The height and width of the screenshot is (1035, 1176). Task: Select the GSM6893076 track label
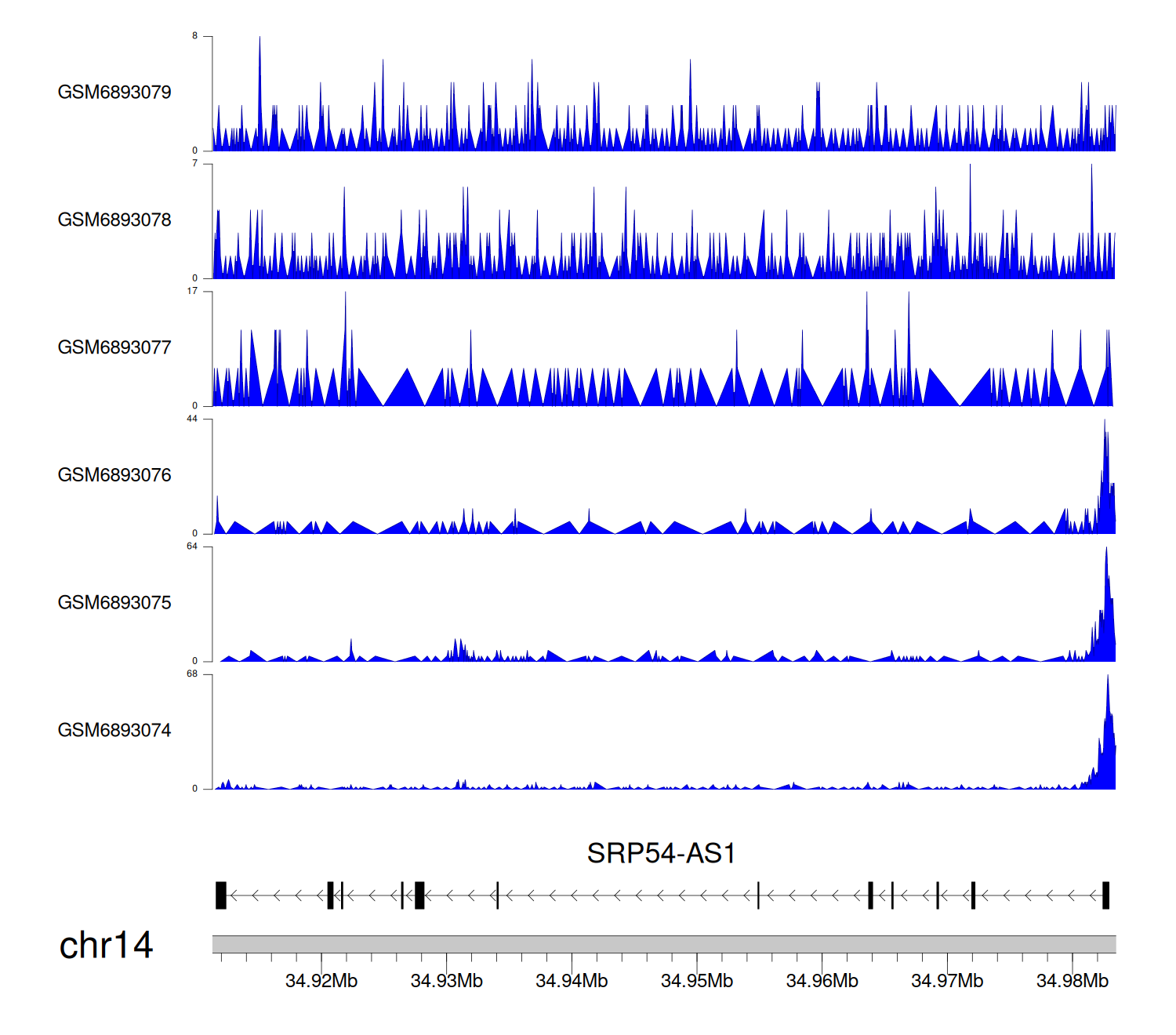114,475
